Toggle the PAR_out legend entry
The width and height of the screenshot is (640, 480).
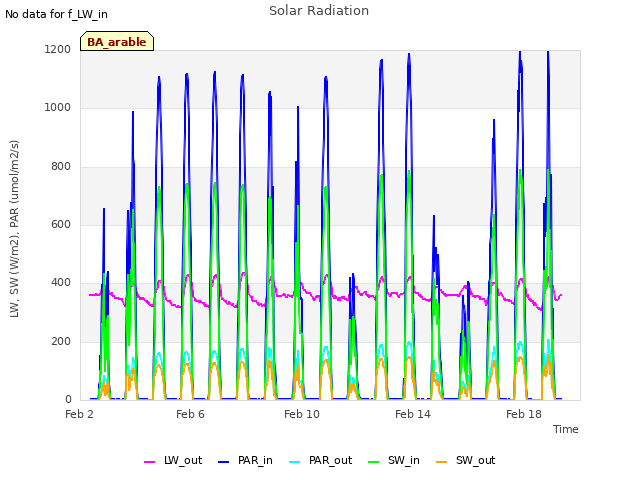(321, 460)
